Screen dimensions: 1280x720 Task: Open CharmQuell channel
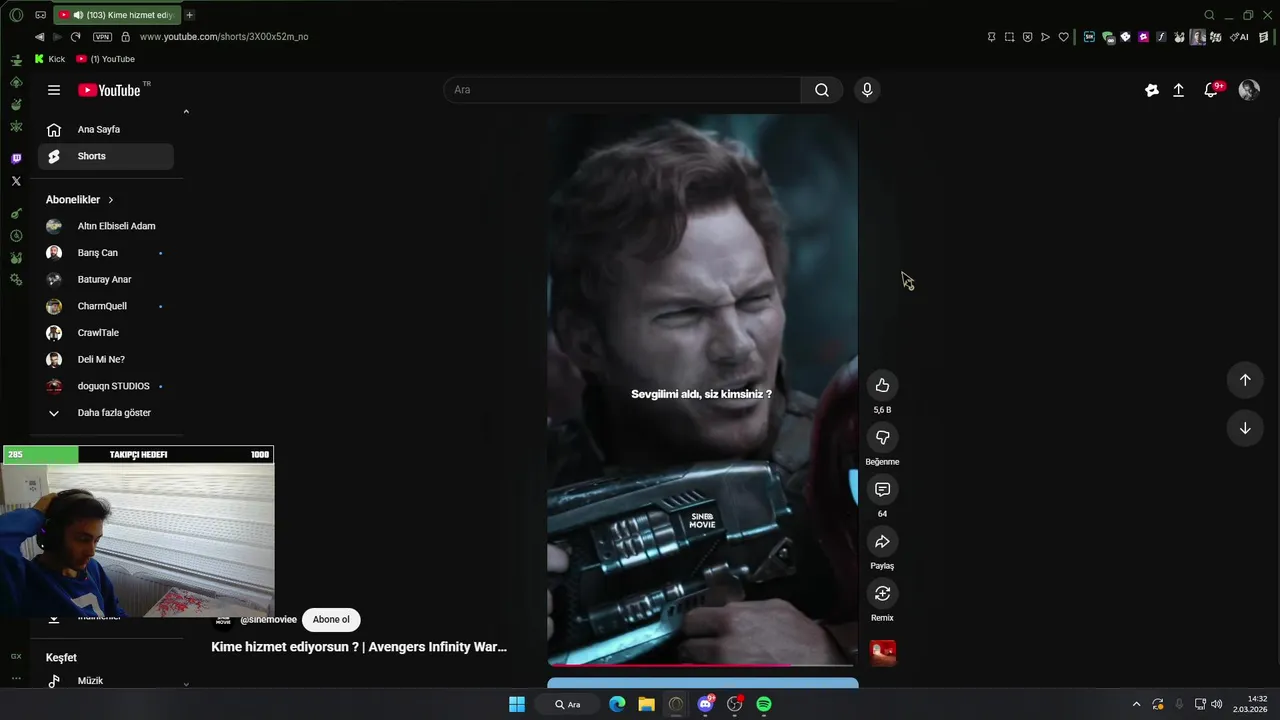pos(106,306)
